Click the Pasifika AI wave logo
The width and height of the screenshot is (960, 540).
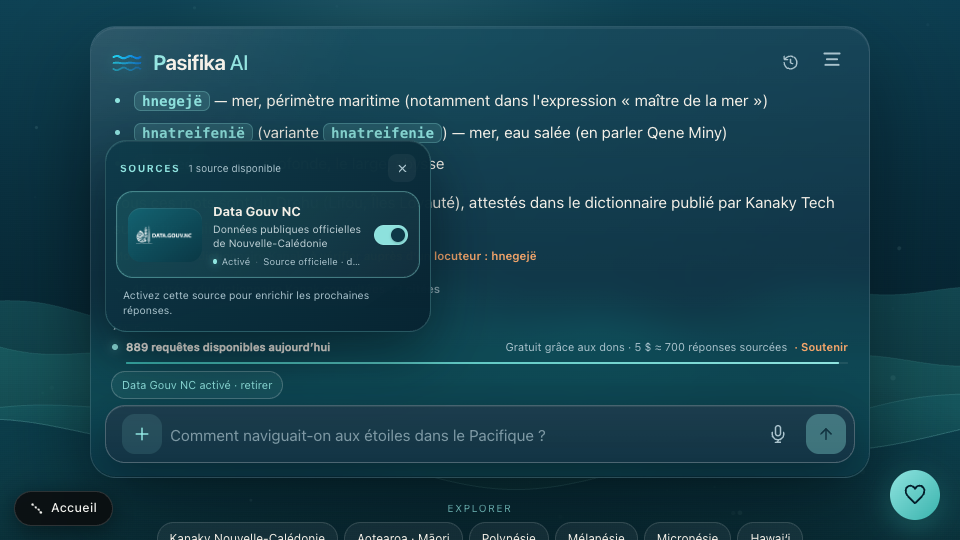[x=127, y=62]
